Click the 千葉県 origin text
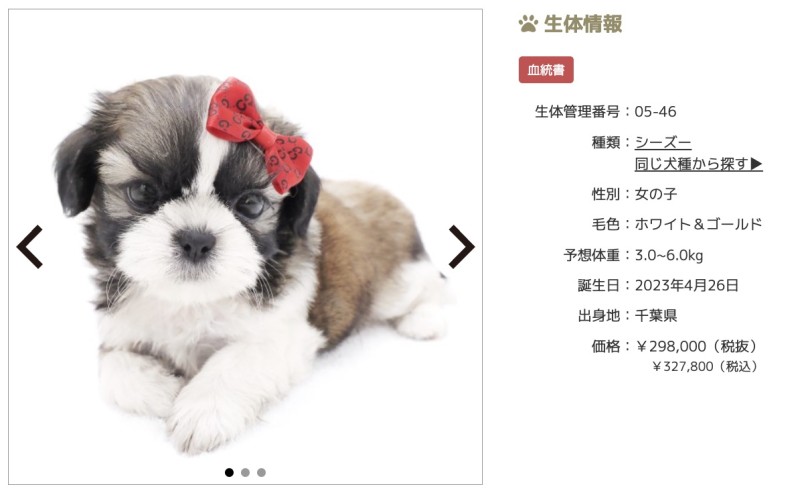The height and width of the screenshot is (491, 810). point(656,315)
